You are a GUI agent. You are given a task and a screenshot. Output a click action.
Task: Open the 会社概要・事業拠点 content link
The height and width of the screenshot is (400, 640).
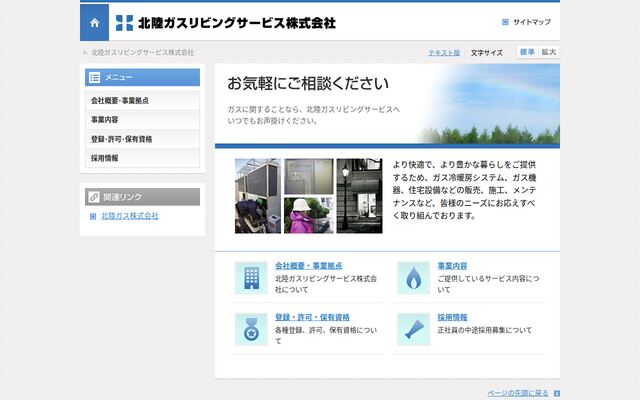pos(309,266)
